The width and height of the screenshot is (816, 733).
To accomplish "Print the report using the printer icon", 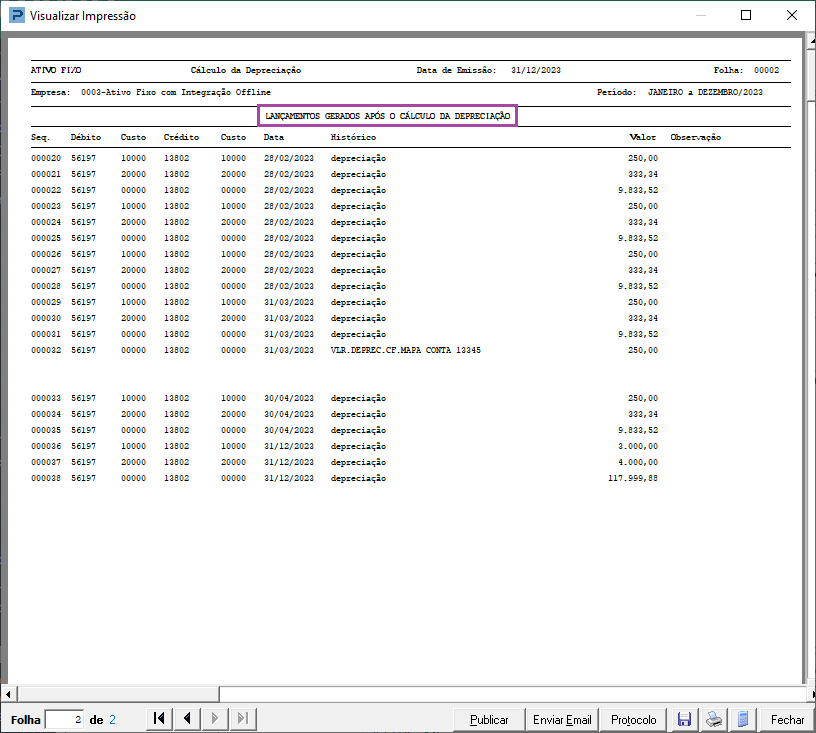I will click(714, 719).
